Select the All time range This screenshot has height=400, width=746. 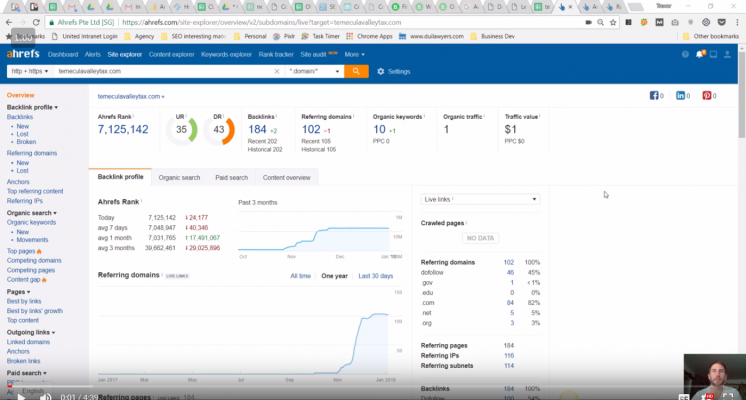pos(300,275)
